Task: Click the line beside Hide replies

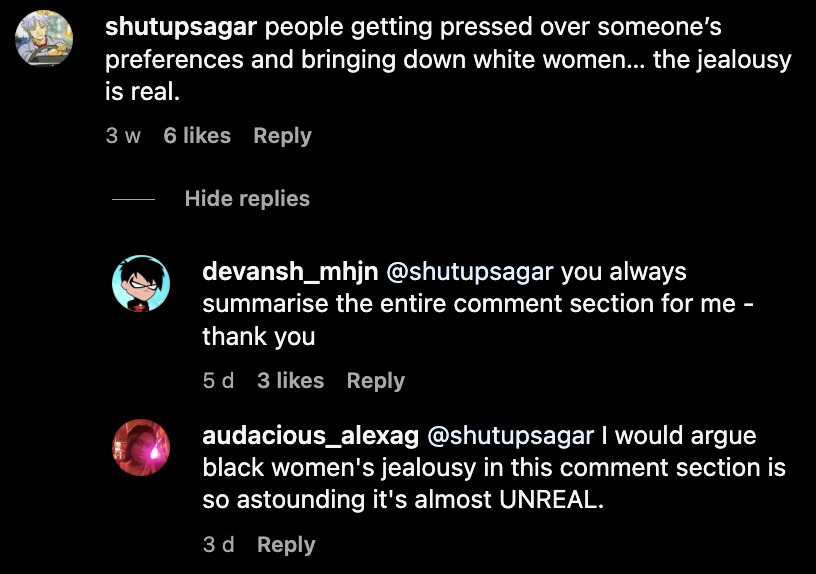Action: [133, 199]
